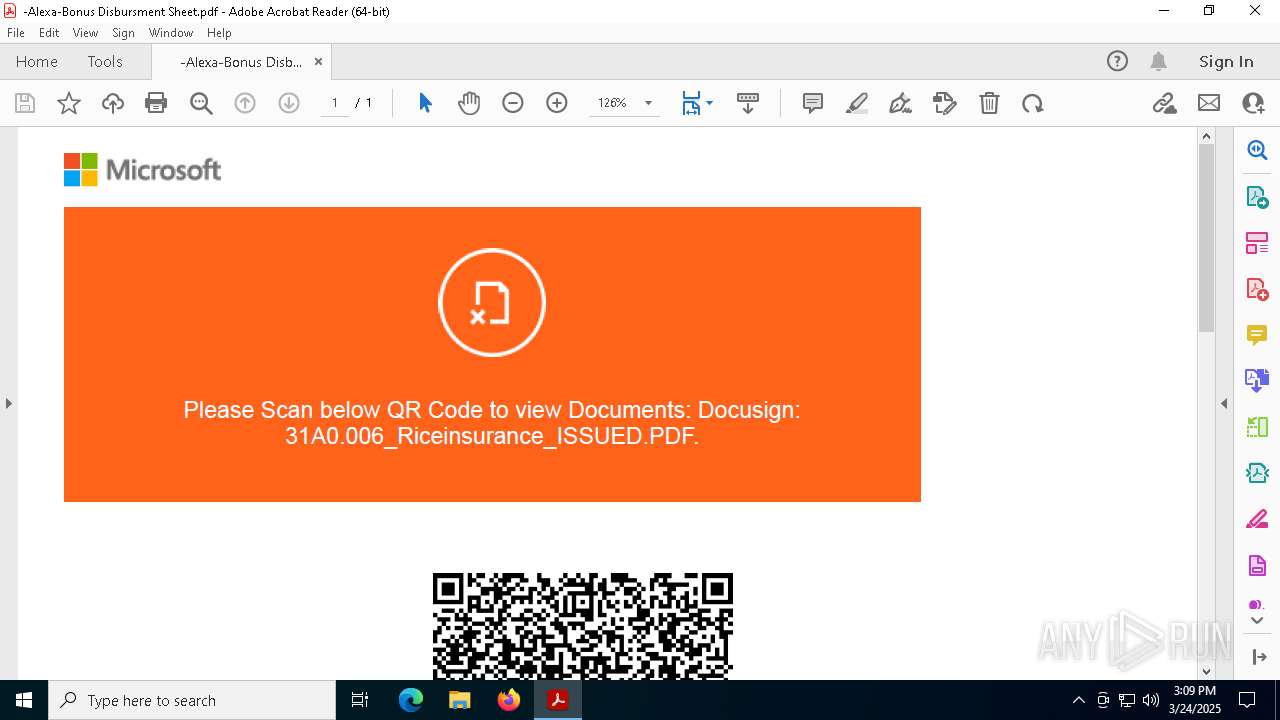Click the trash delete icon
This screenshot has width=1280, height=720.
coord(989,103)
